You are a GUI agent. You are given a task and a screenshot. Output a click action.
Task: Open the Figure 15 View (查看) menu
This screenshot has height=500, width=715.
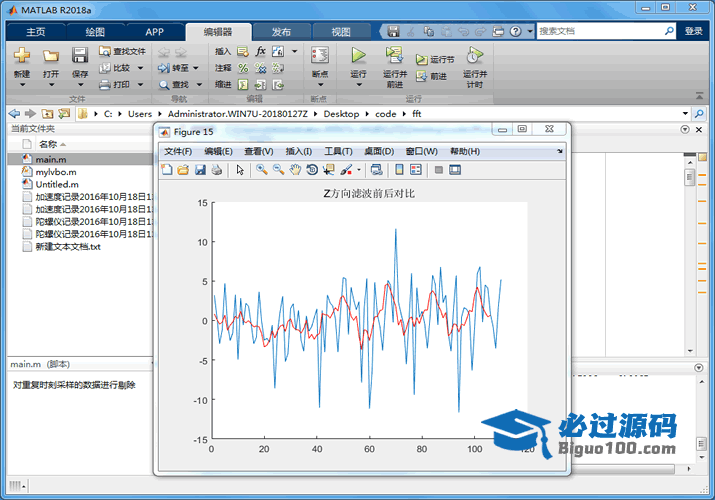(259, 151)
